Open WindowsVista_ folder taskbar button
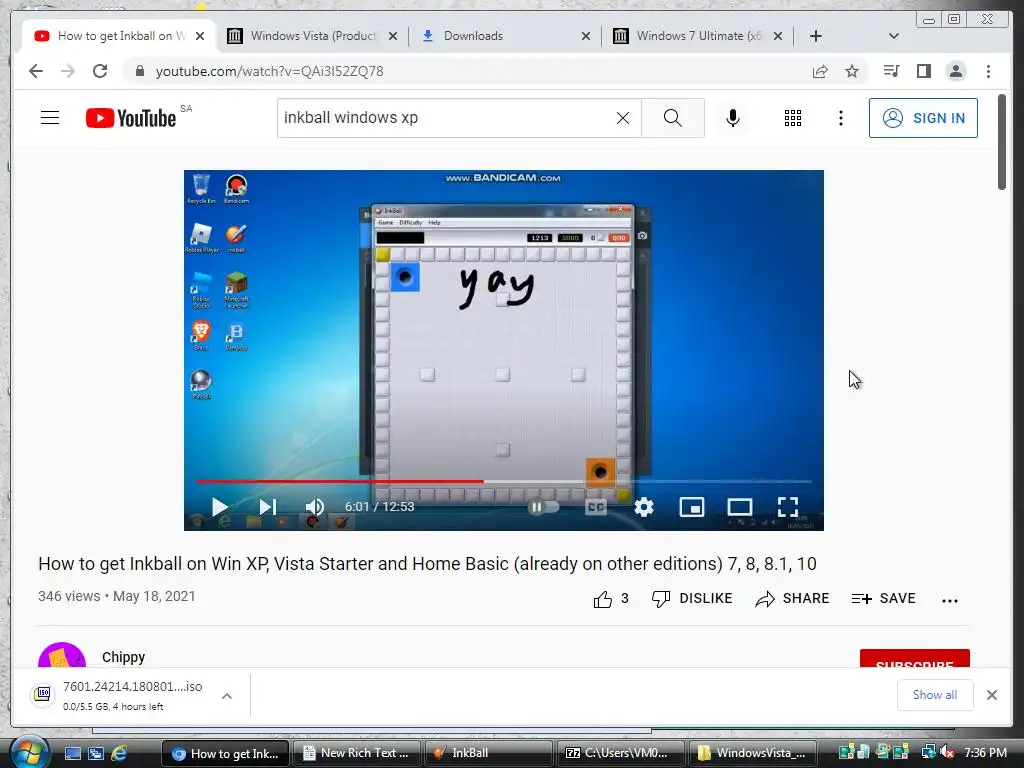Image resolution: width=1024 pixels, height=768 pixels. pos(751,753)
